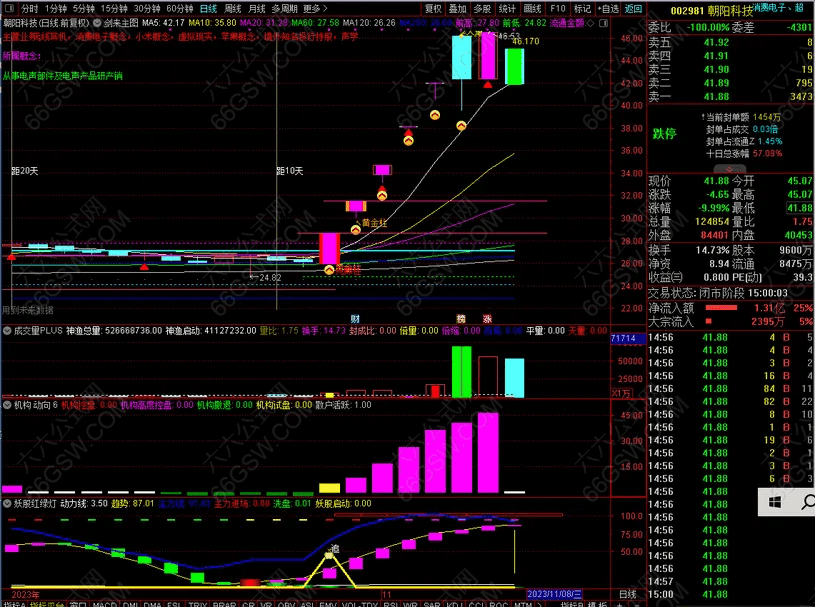Click the 2023/11/08 date label on the time axis
The height and width of the screenshot is (607, 815).
pos(554,593)
